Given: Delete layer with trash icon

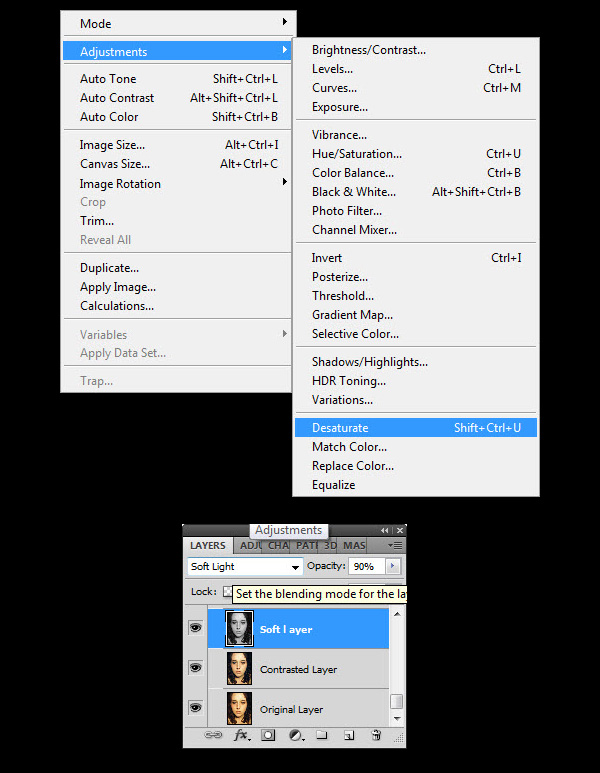Looking at the screenshot, I should (376, 735).
